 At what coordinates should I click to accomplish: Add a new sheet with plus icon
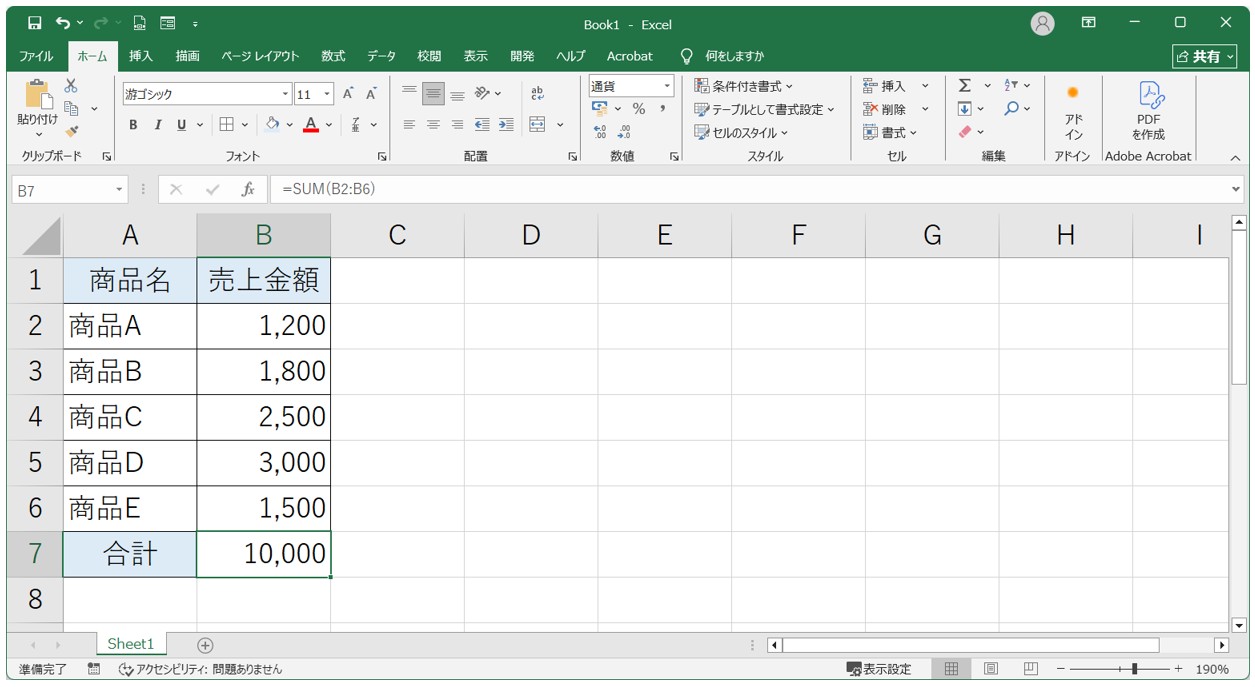click(x=205, y=645)
